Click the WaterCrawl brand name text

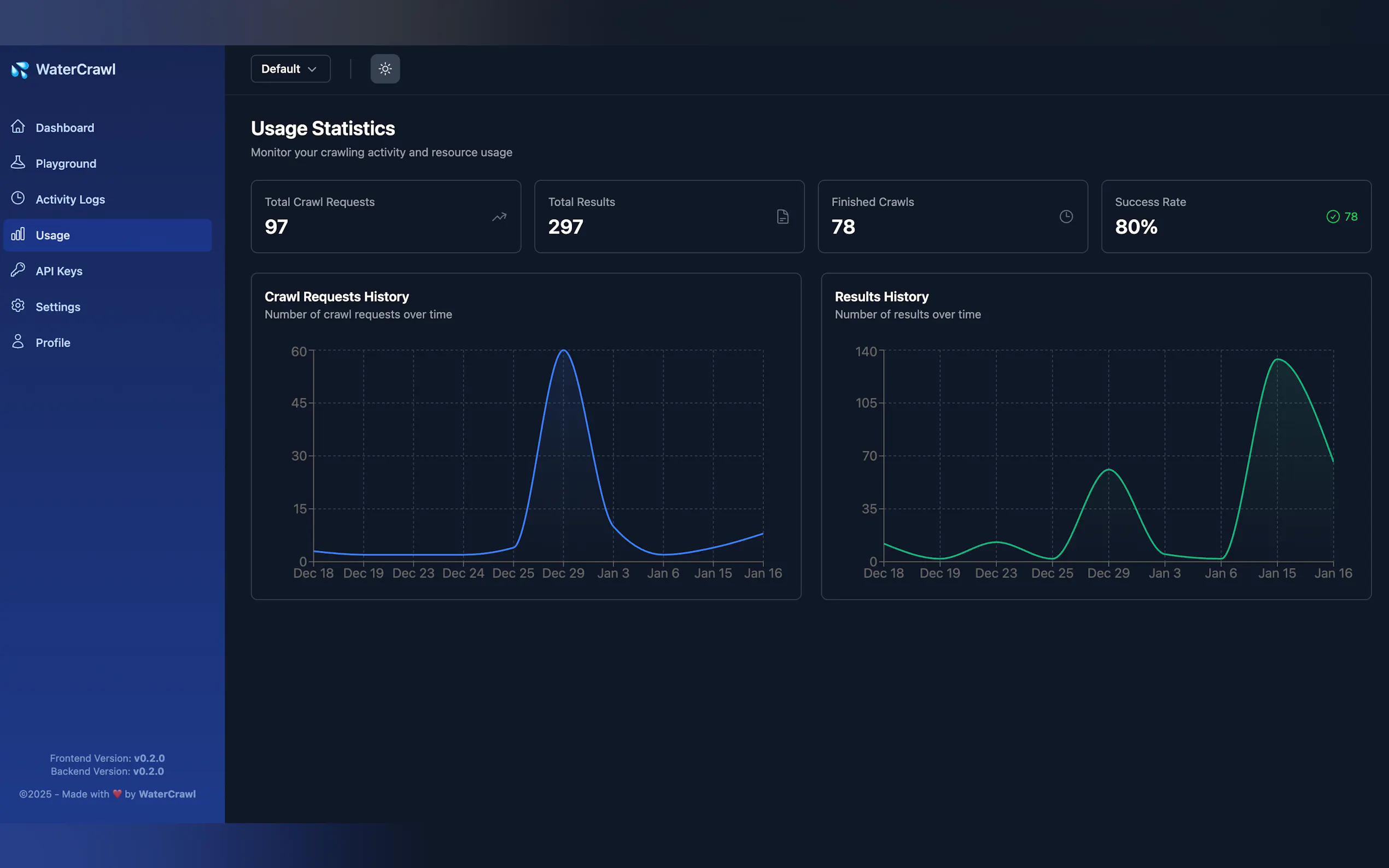point(75,69)
